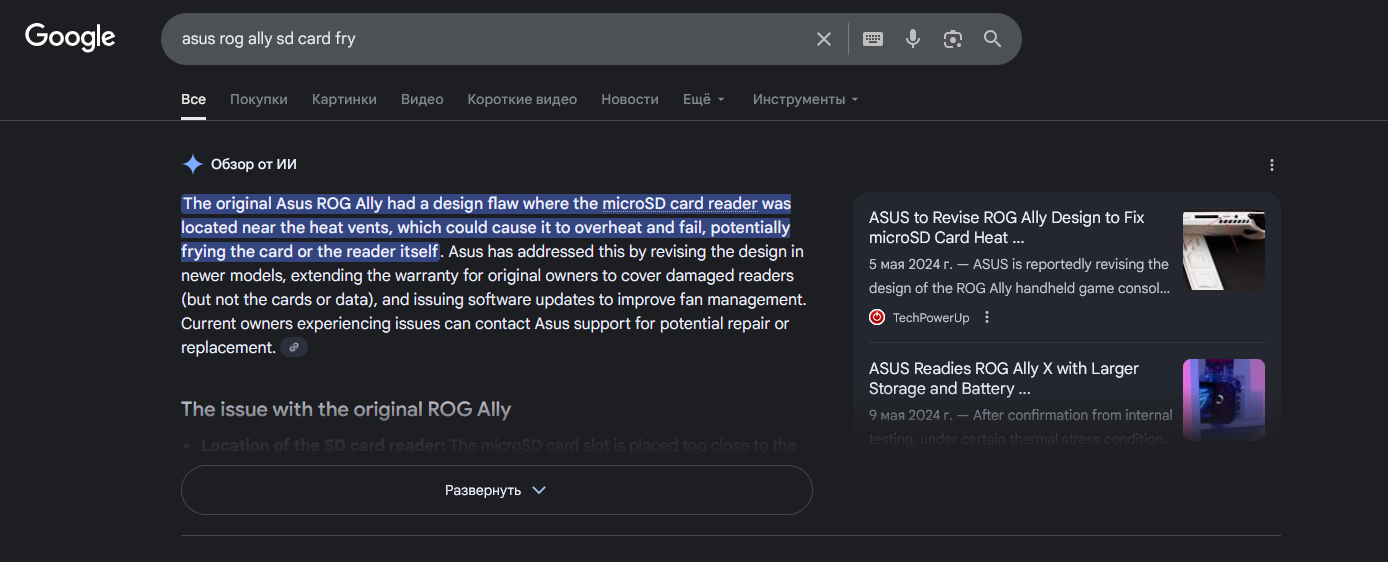Clear the search query with X icon
This screenshot has height=562, width=1388.
[824, 39]
